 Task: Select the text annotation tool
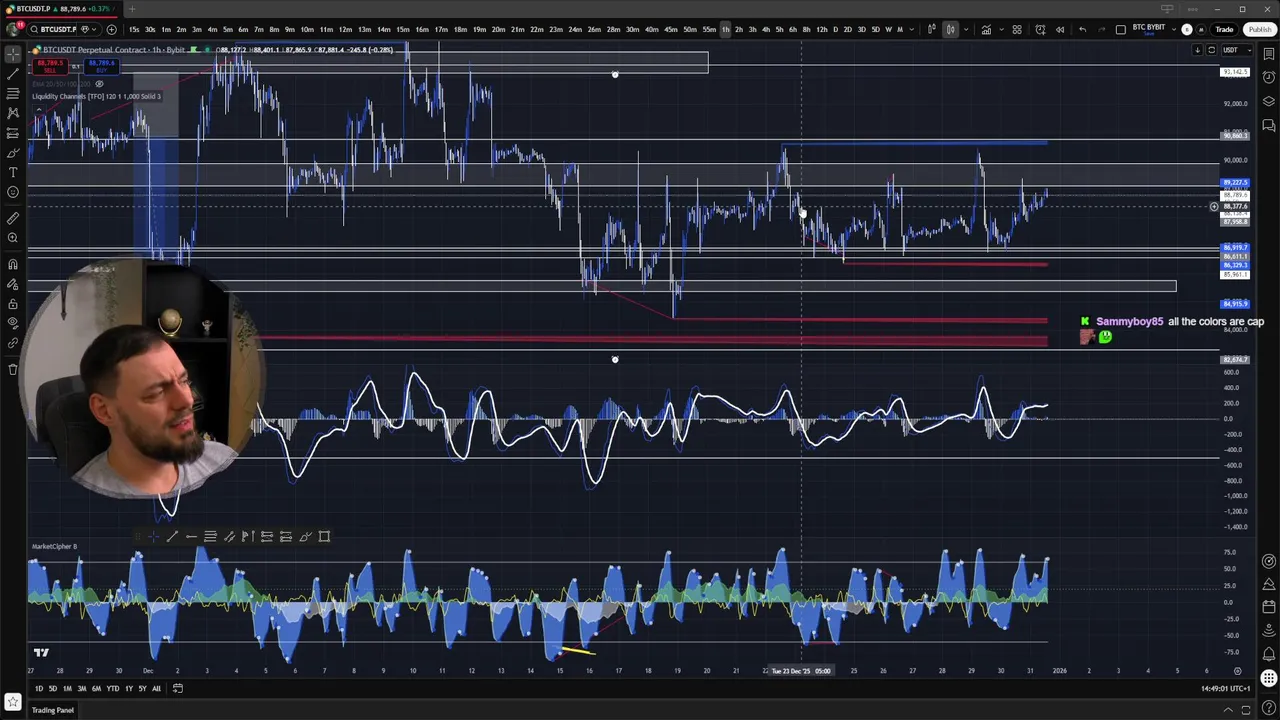(x=13, y=172)
